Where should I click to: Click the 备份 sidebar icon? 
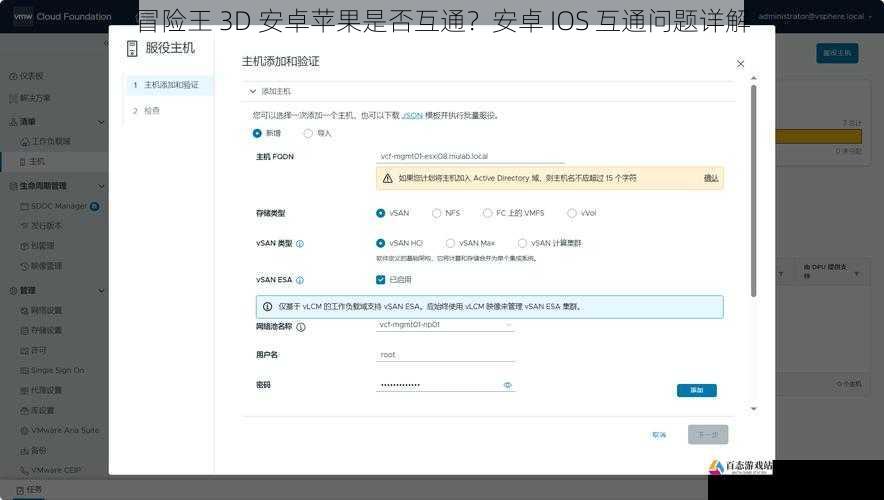24,450
